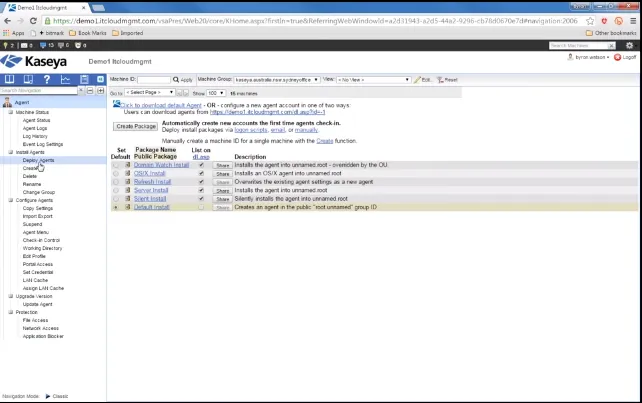Click the line chart icon in the toolbar

coord(66,79)
